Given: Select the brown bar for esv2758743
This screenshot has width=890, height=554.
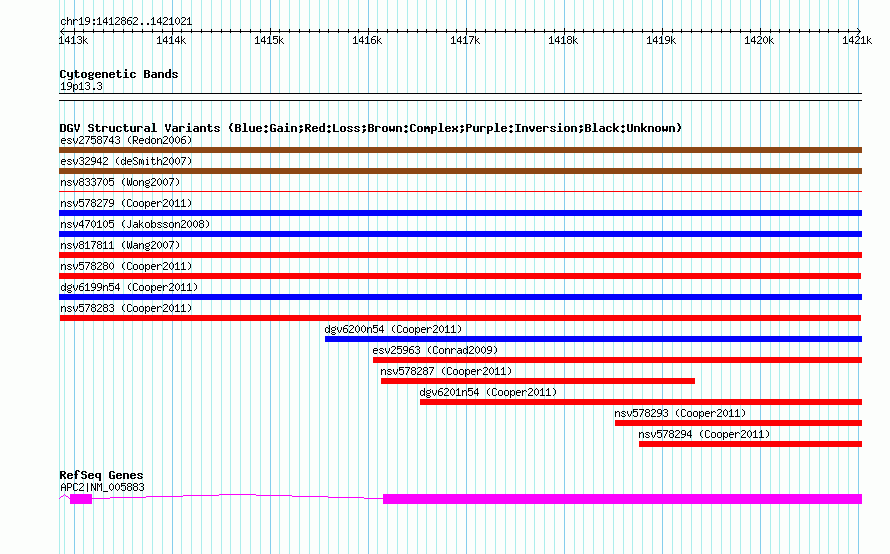Looking at the screenshot, I should click(x=460, y=150).
